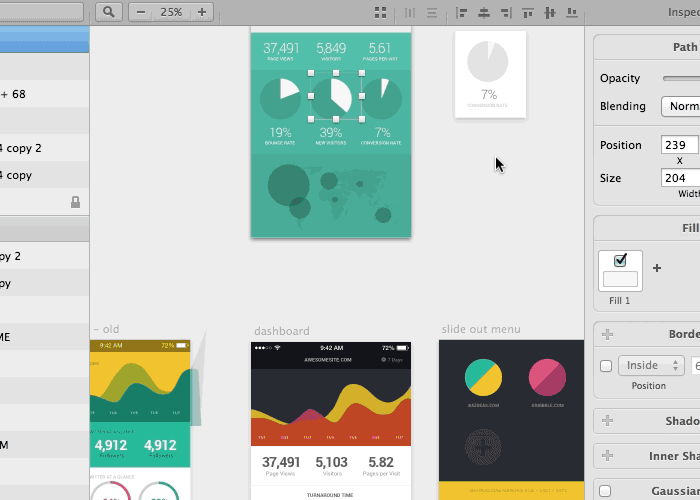
Task: Adjust the Opacity slider
Action: tap(681, 79)
